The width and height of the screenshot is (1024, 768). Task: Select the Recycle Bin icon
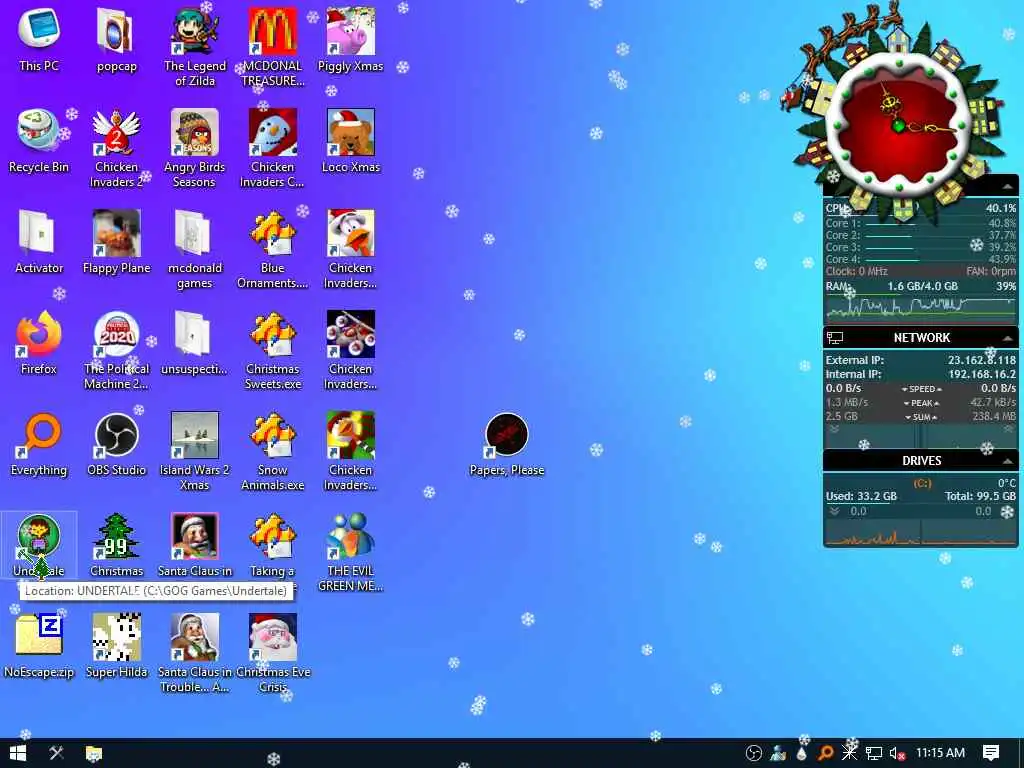[39, 140]
